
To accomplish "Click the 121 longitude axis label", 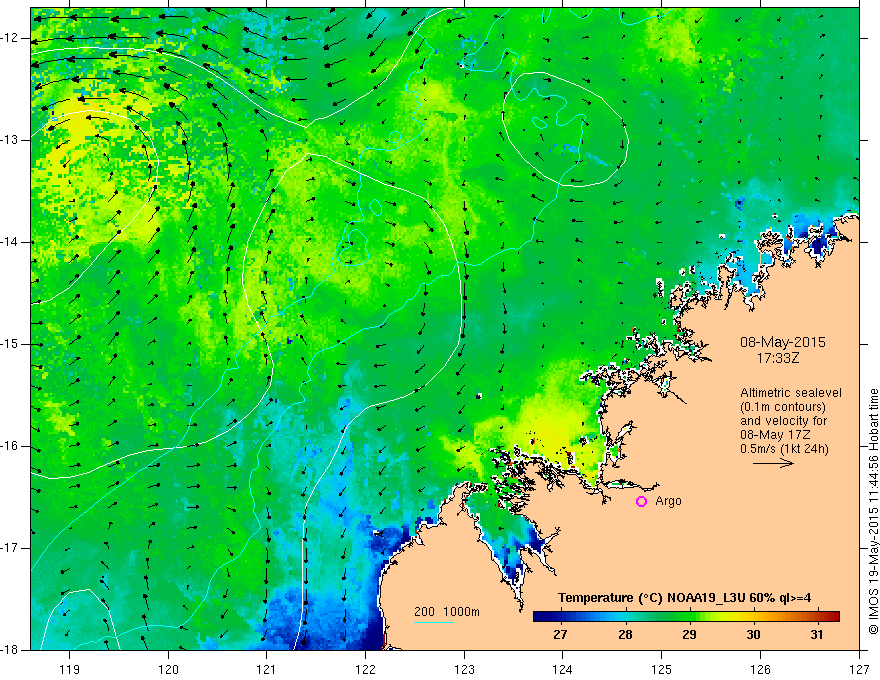I will [x=267, y=669].
